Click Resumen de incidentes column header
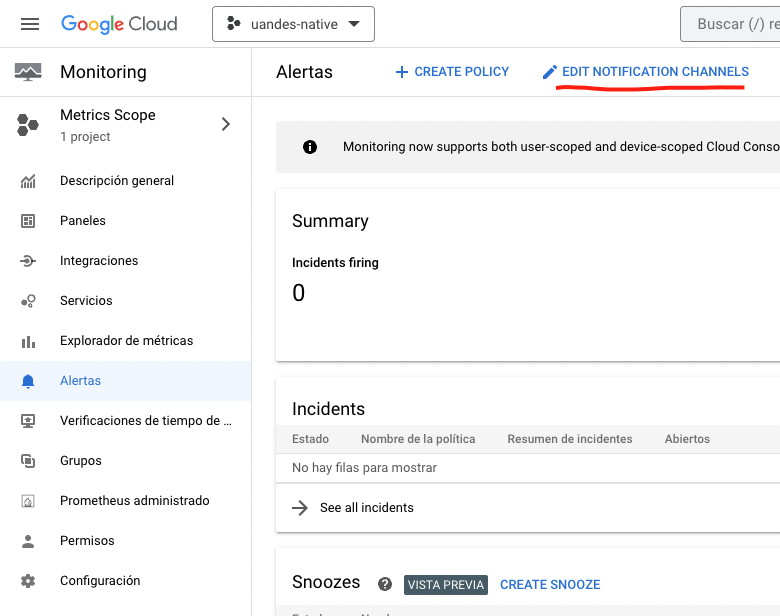 [570, 439]
